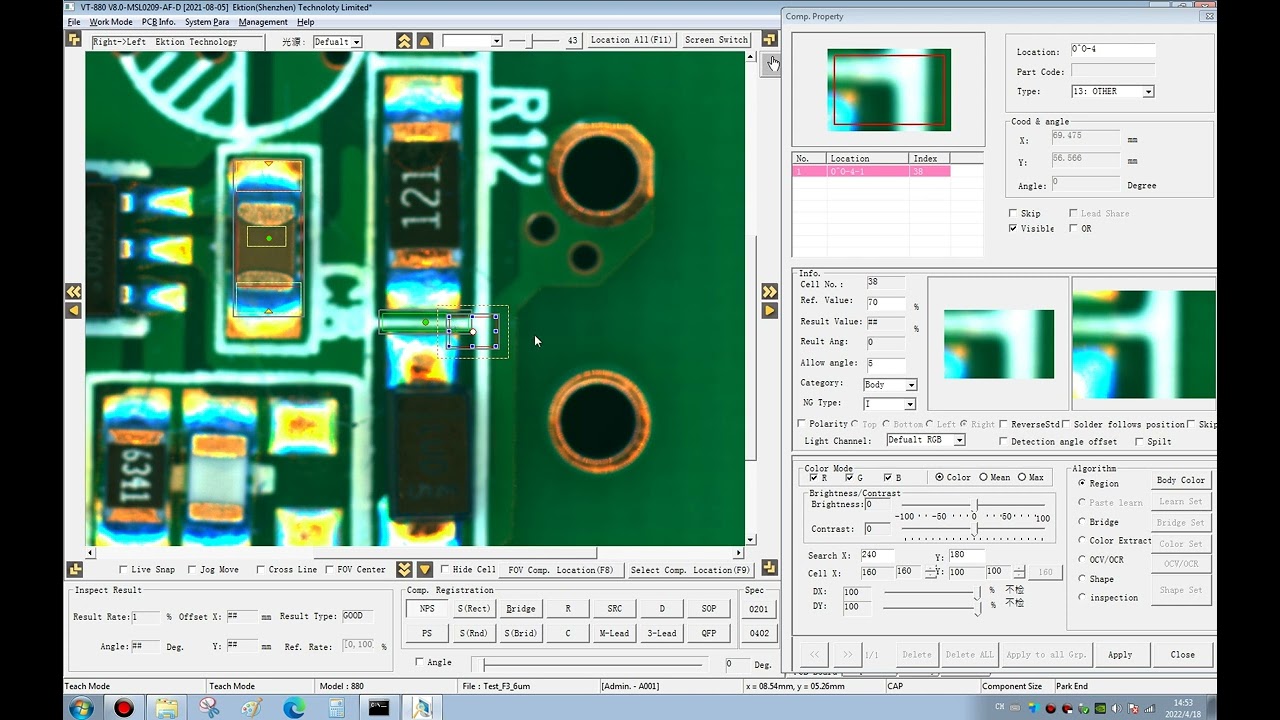Click the Location All(F11) button

click(631, 40)
